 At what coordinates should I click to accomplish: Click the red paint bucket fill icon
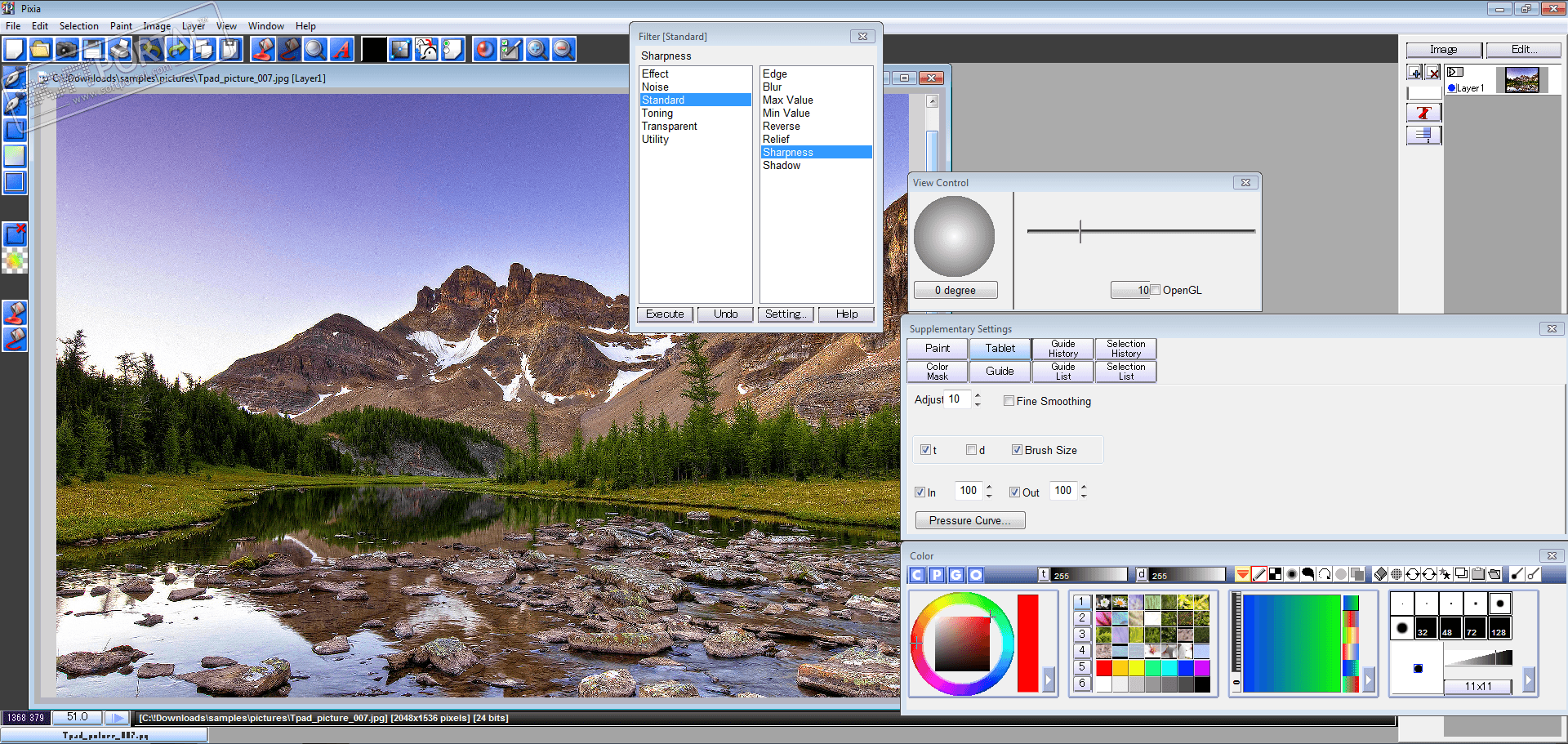coord(262,50)
